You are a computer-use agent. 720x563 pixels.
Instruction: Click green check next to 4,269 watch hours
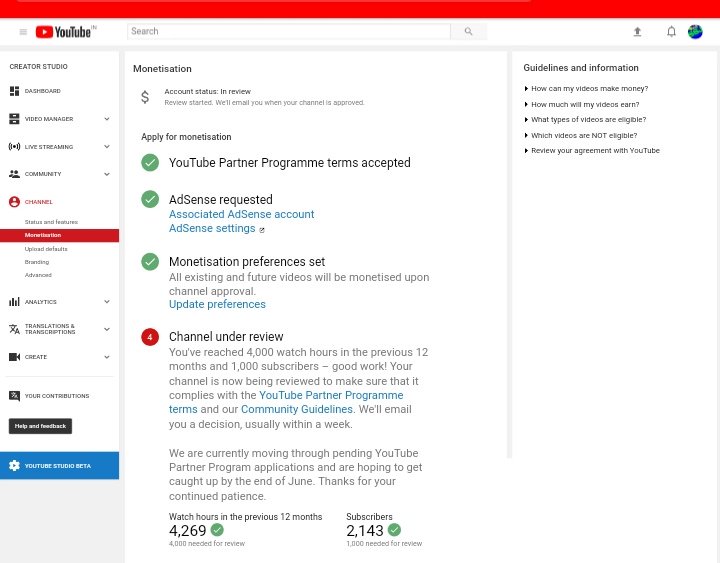tap(217, 530)
